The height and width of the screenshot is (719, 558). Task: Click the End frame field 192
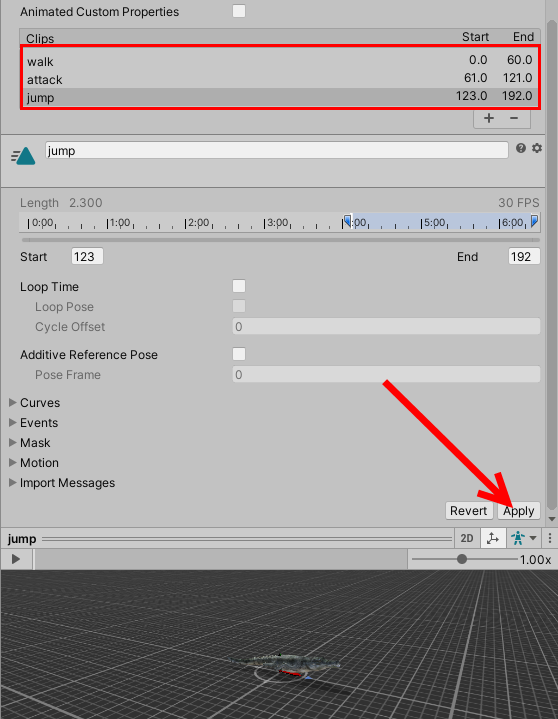click(x=524, y=256)
